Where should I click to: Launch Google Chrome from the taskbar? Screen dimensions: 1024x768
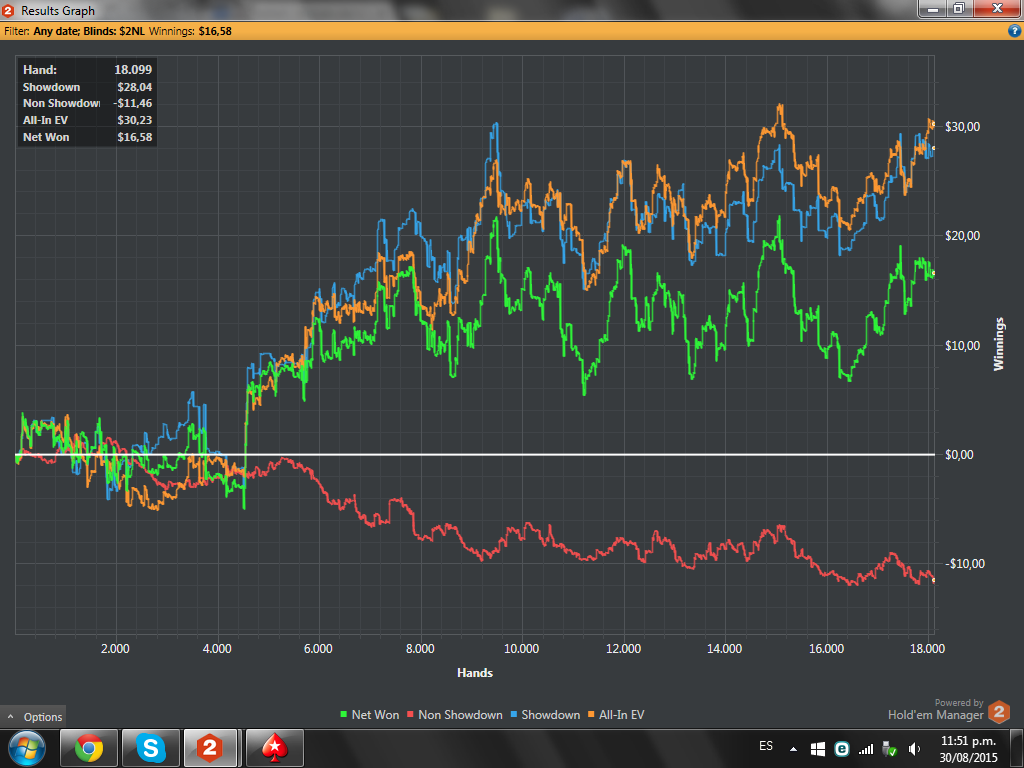click(x=89, y=748)
